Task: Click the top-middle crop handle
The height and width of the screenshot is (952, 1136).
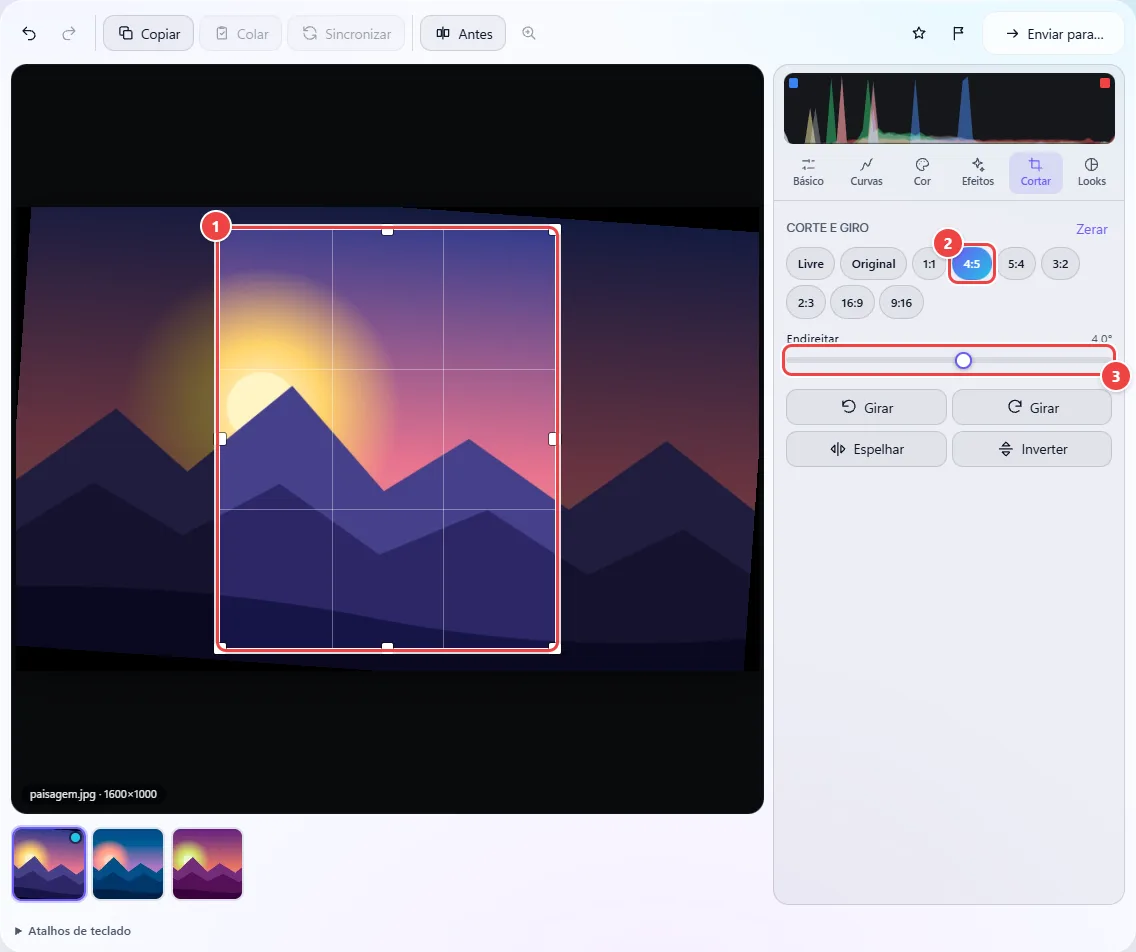Action: [x=388, y=231]
